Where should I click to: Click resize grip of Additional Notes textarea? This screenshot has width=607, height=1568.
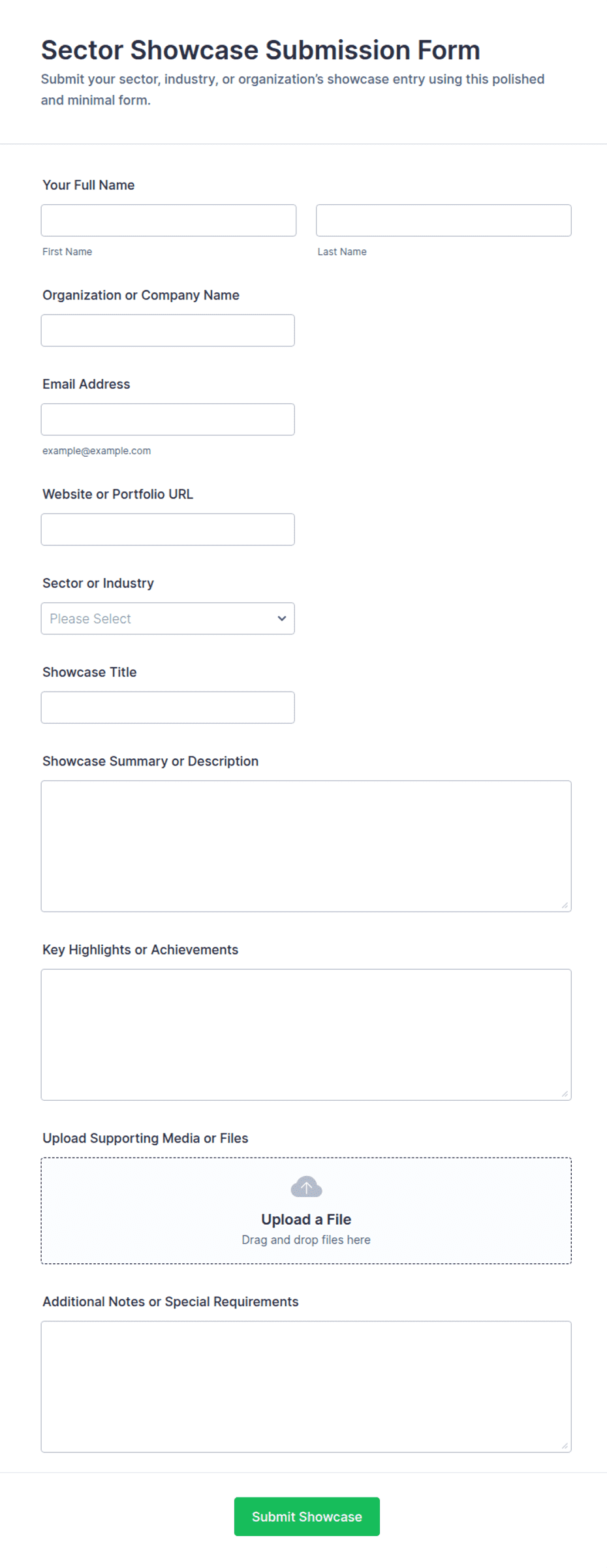click(565, 1445)
